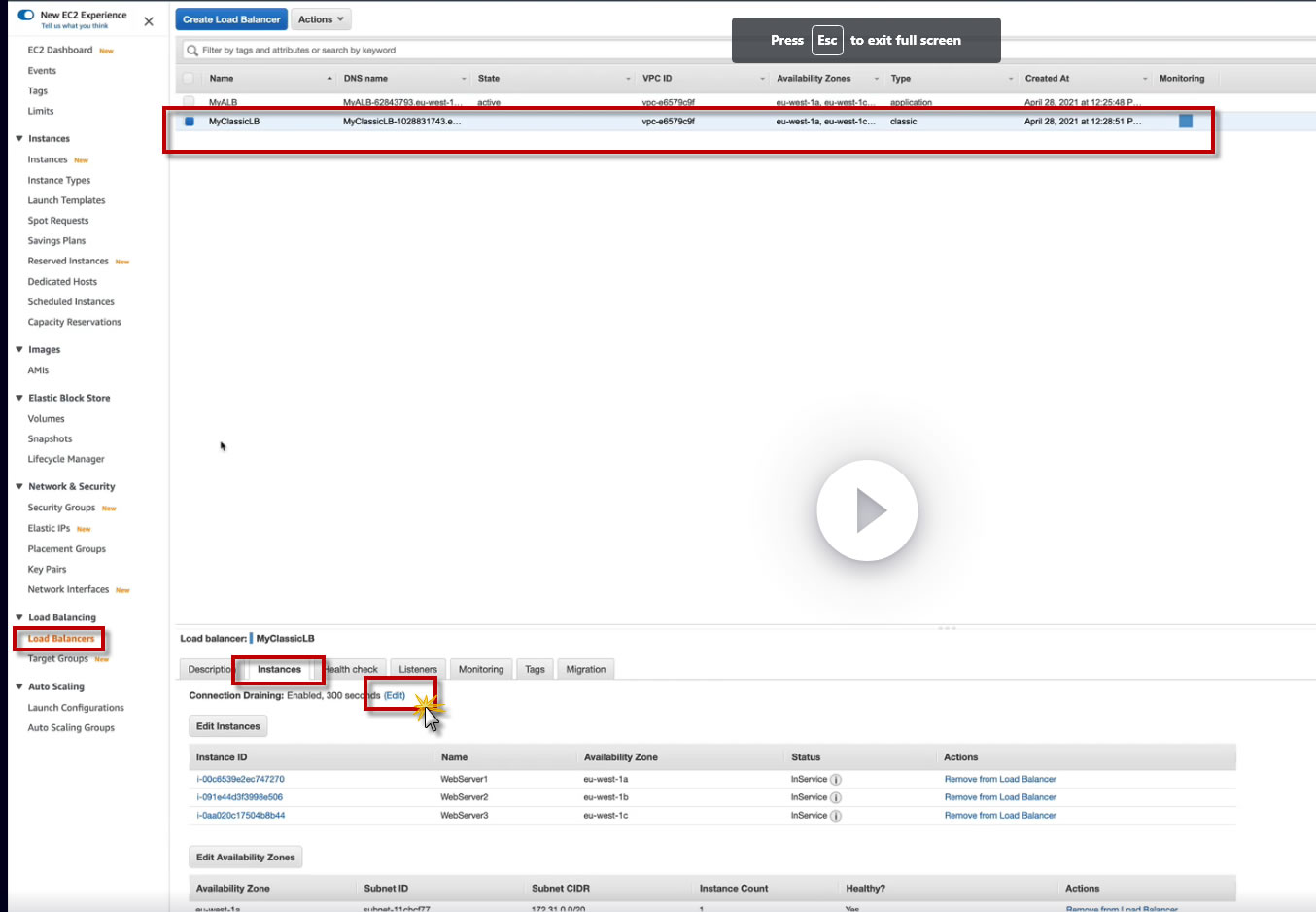
Task: Click the Create Load Balancer button
Action: [231, 19]
